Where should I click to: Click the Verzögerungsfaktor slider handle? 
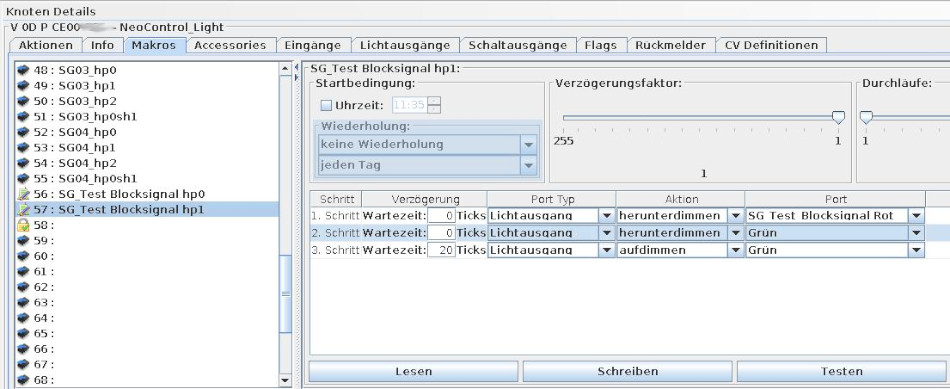pos(838,118)
